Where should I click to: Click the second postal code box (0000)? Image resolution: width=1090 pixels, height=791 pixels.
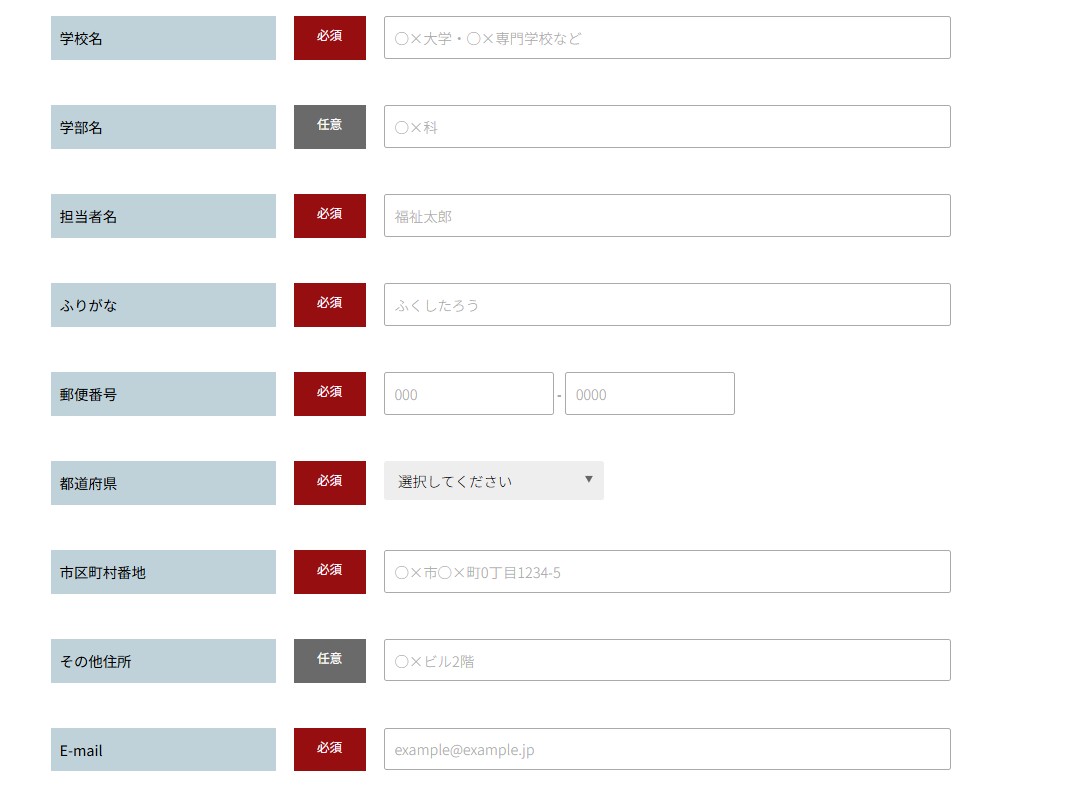click(x=649, y=394)
